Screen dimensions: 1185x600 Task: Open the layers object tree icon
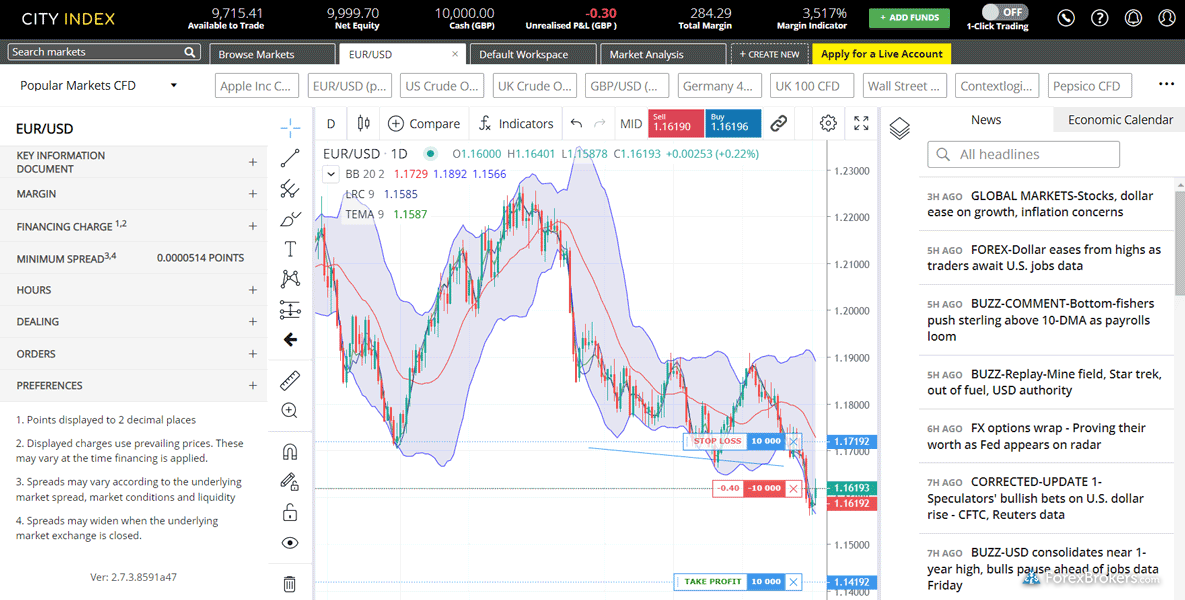click(x=899, y=128)
